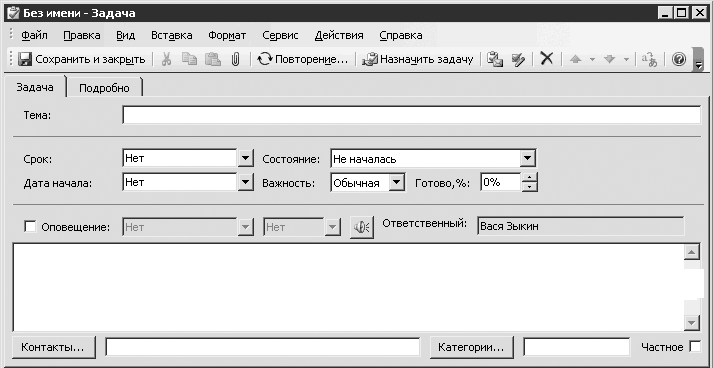Click the Insert file paperclip icon
Screen dimensions: 713x368
[x=235, y=59]
